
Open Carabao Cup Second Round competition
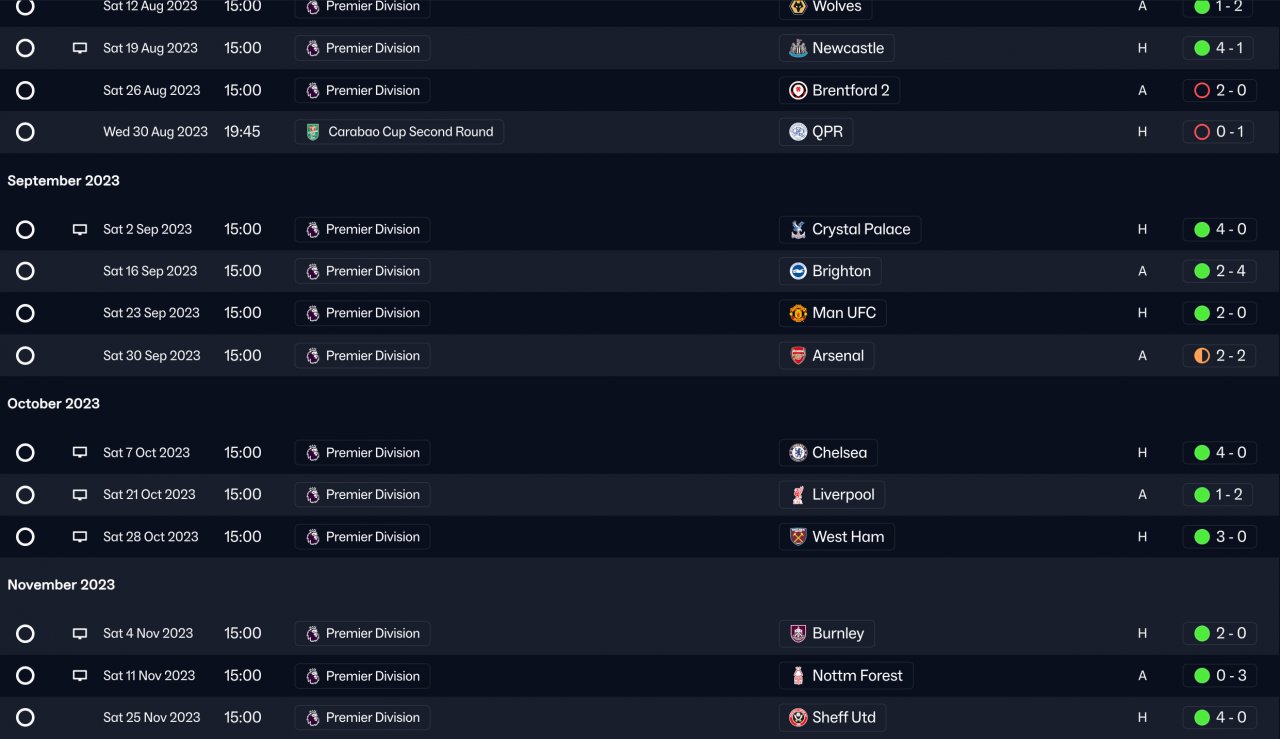click(410, 132)
